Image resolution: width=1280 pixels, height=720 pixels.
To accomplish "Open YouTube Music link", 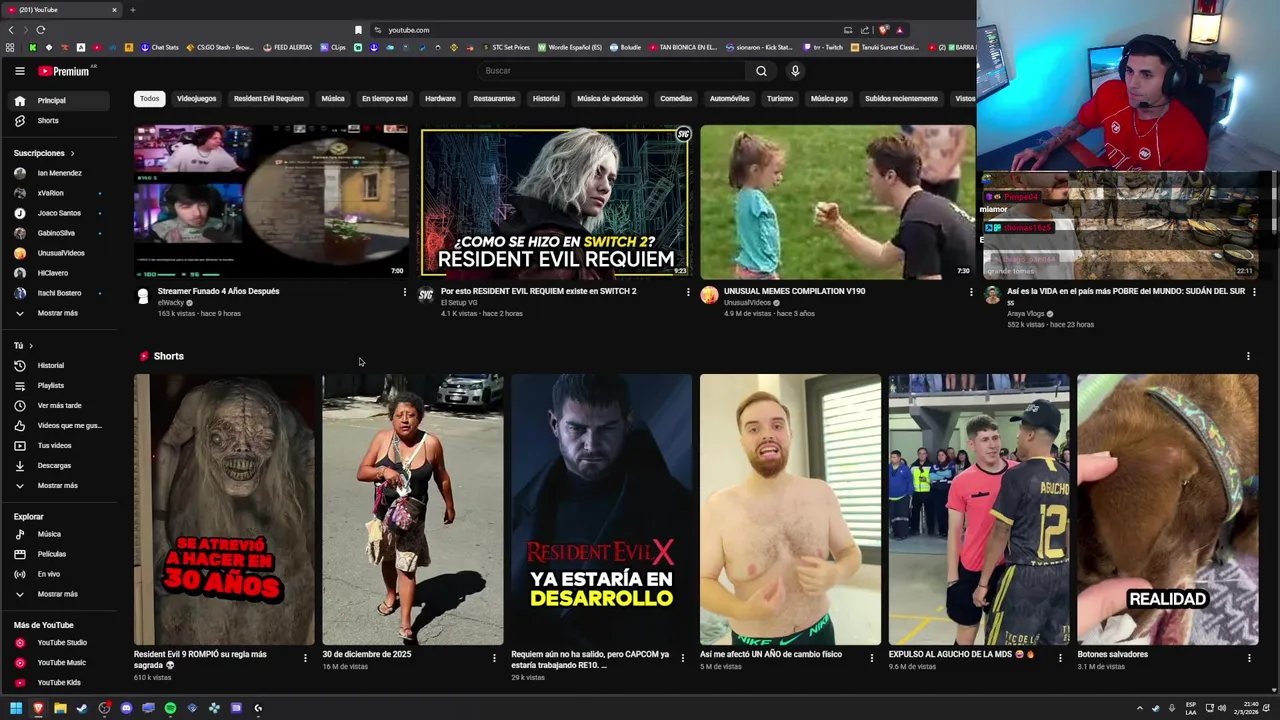I will pyautogui.click(x=59, y=663).
